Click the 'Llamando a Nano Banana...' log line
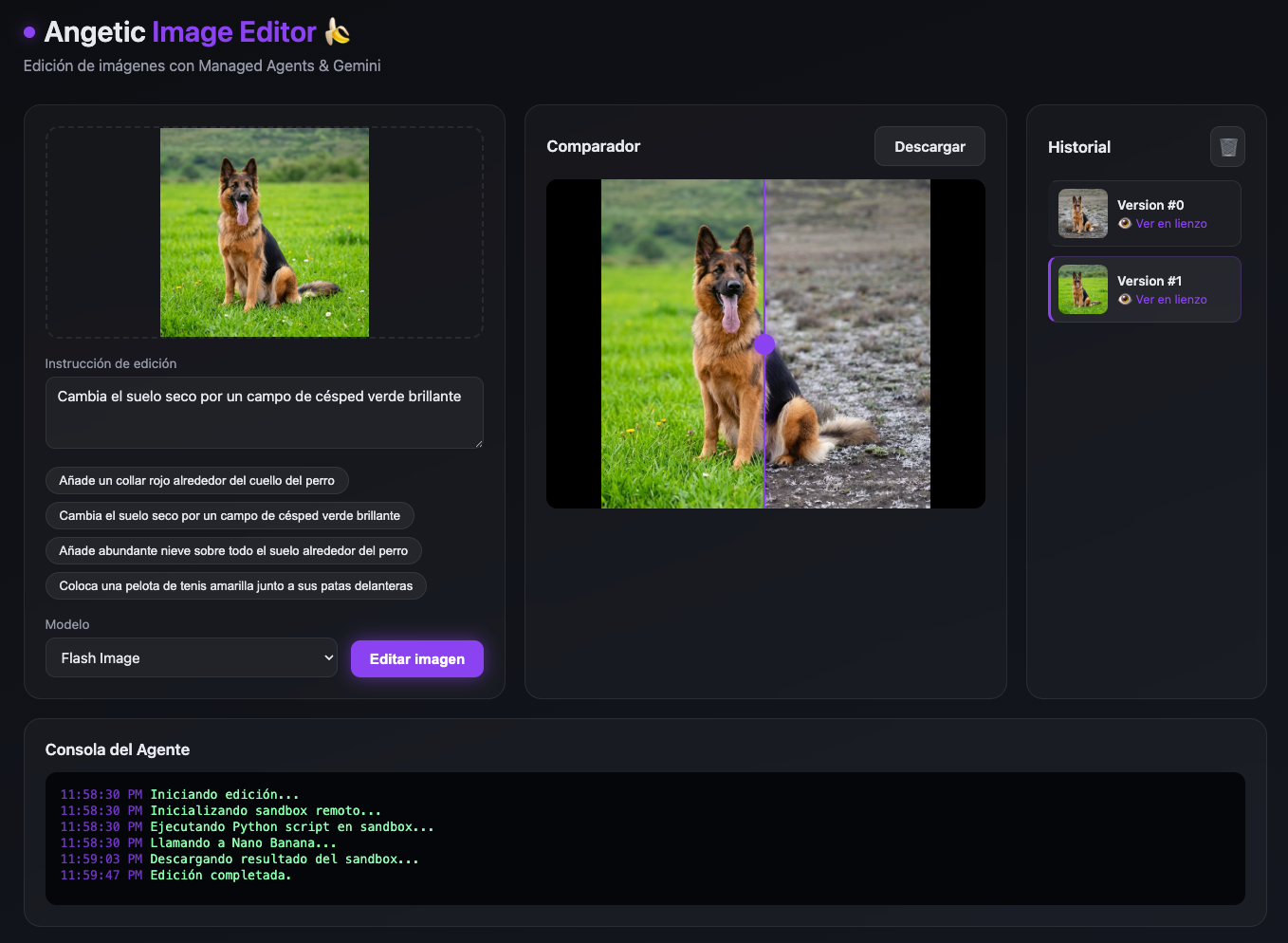The image size is (1288, 943). (243, 843)
